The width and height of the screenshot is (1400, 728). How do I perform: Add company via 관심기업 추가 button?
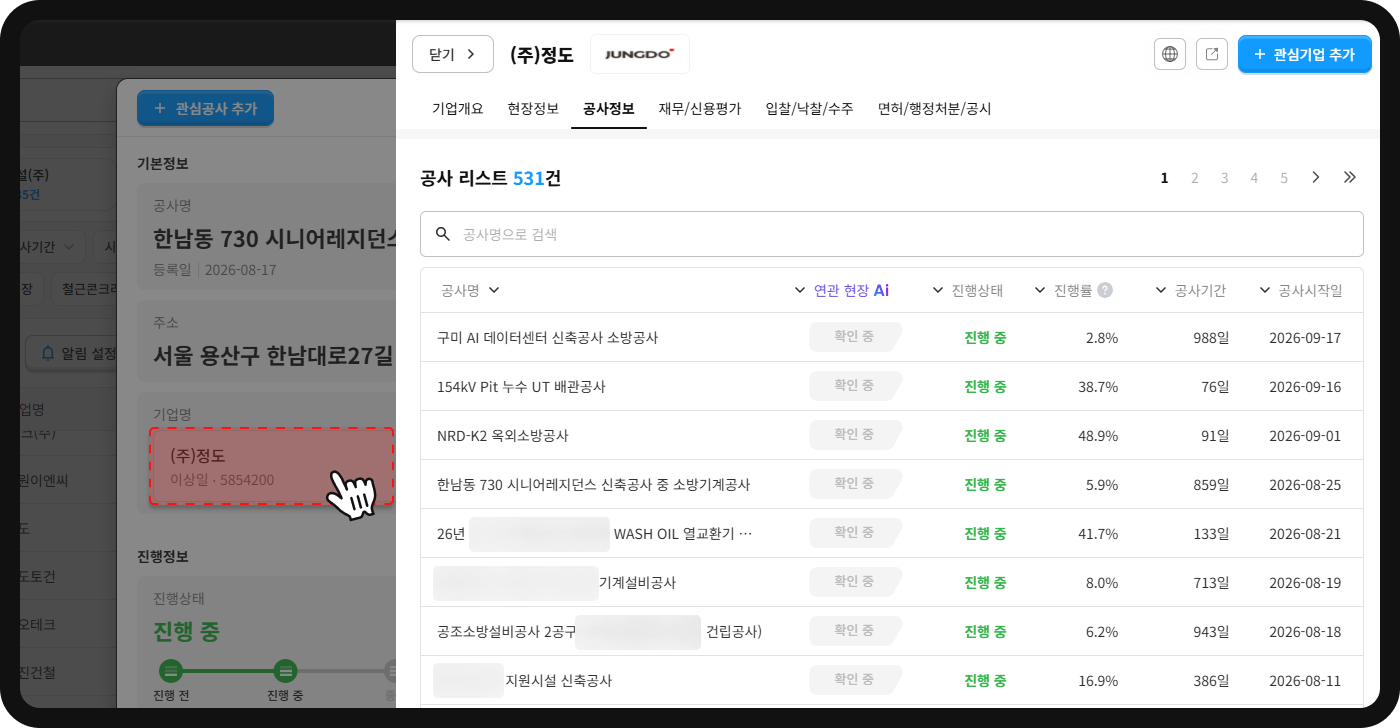point(1305,54)
